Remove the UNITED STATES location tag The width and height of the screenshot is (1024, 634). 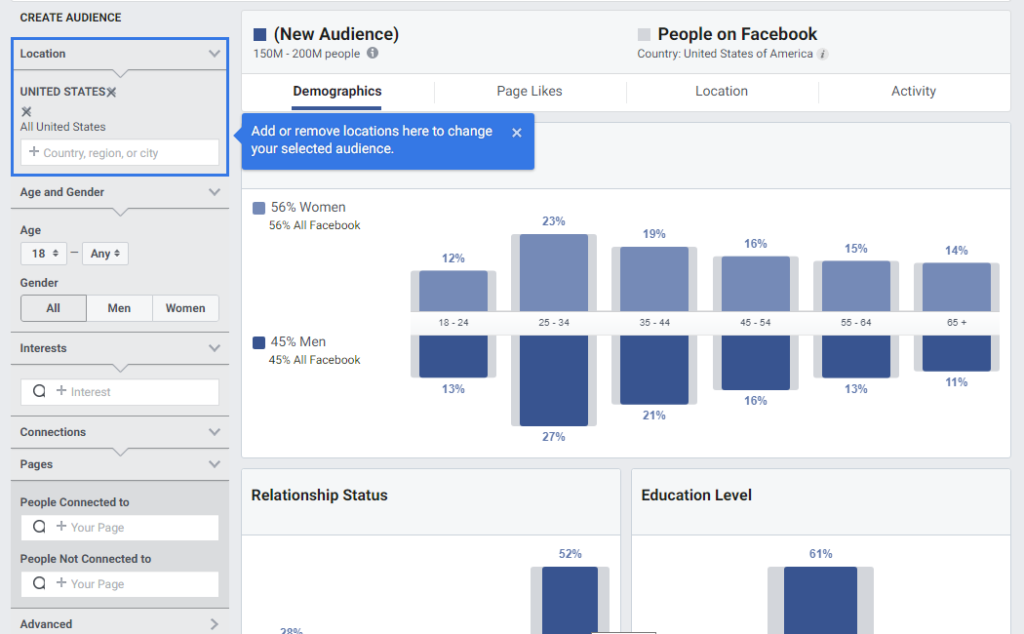pyautogui.click(x=112, y=92)
